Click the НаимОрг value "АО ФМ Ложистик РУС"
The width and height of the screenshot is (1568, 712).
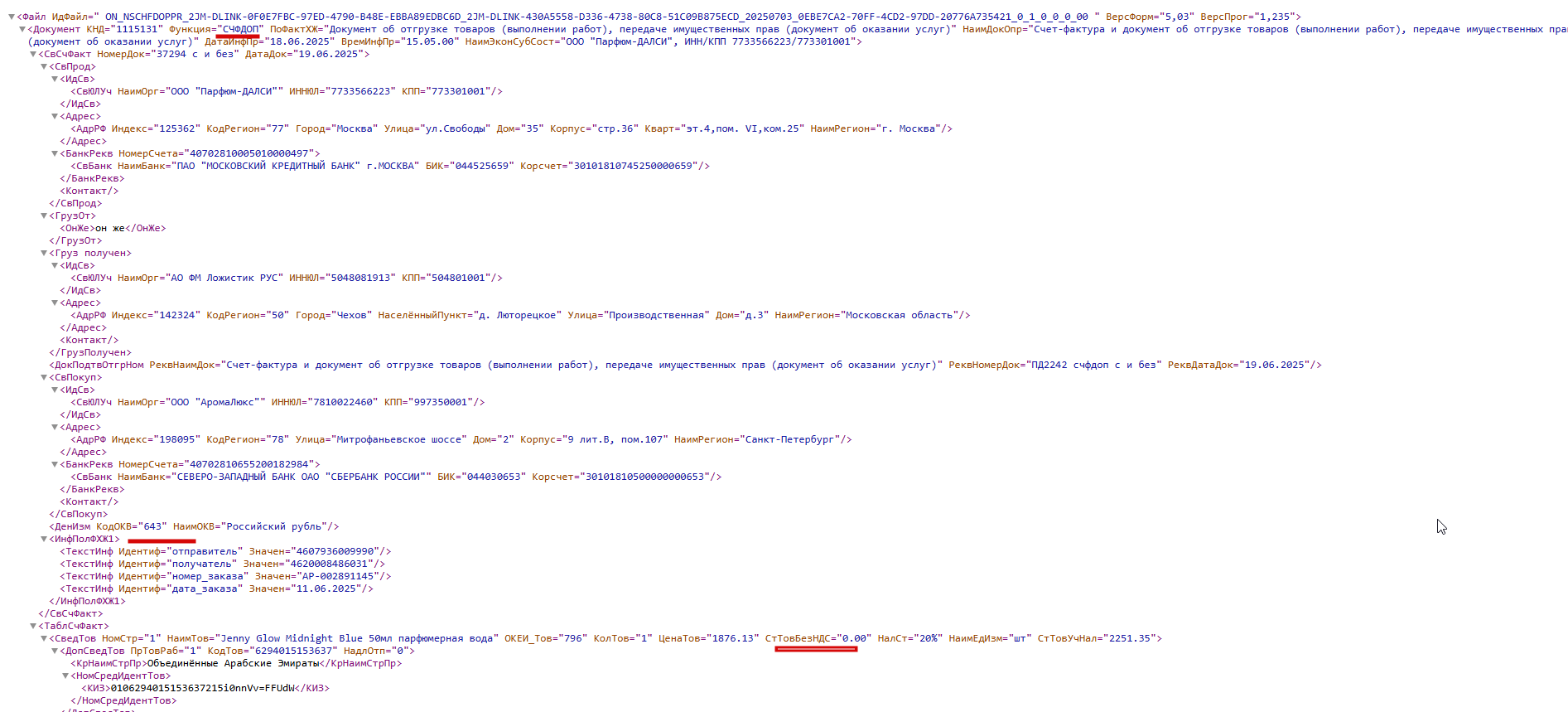pyautogui.click(x=224, y=278)
